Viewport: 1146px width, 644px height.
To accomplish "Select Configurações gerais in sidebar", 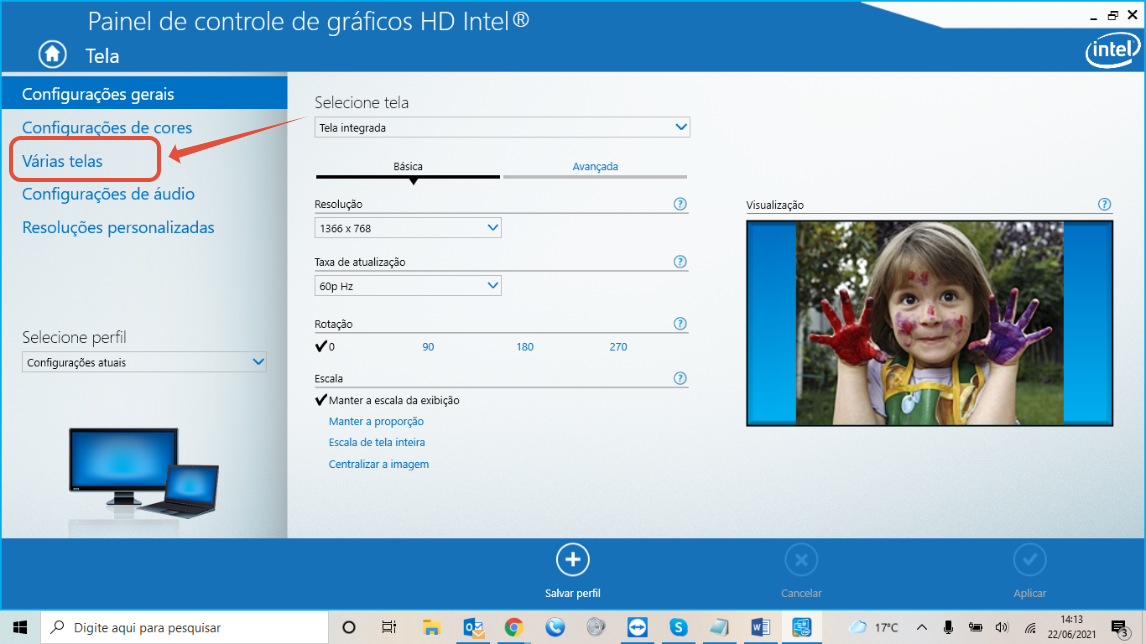I will (x=144, y=94).
